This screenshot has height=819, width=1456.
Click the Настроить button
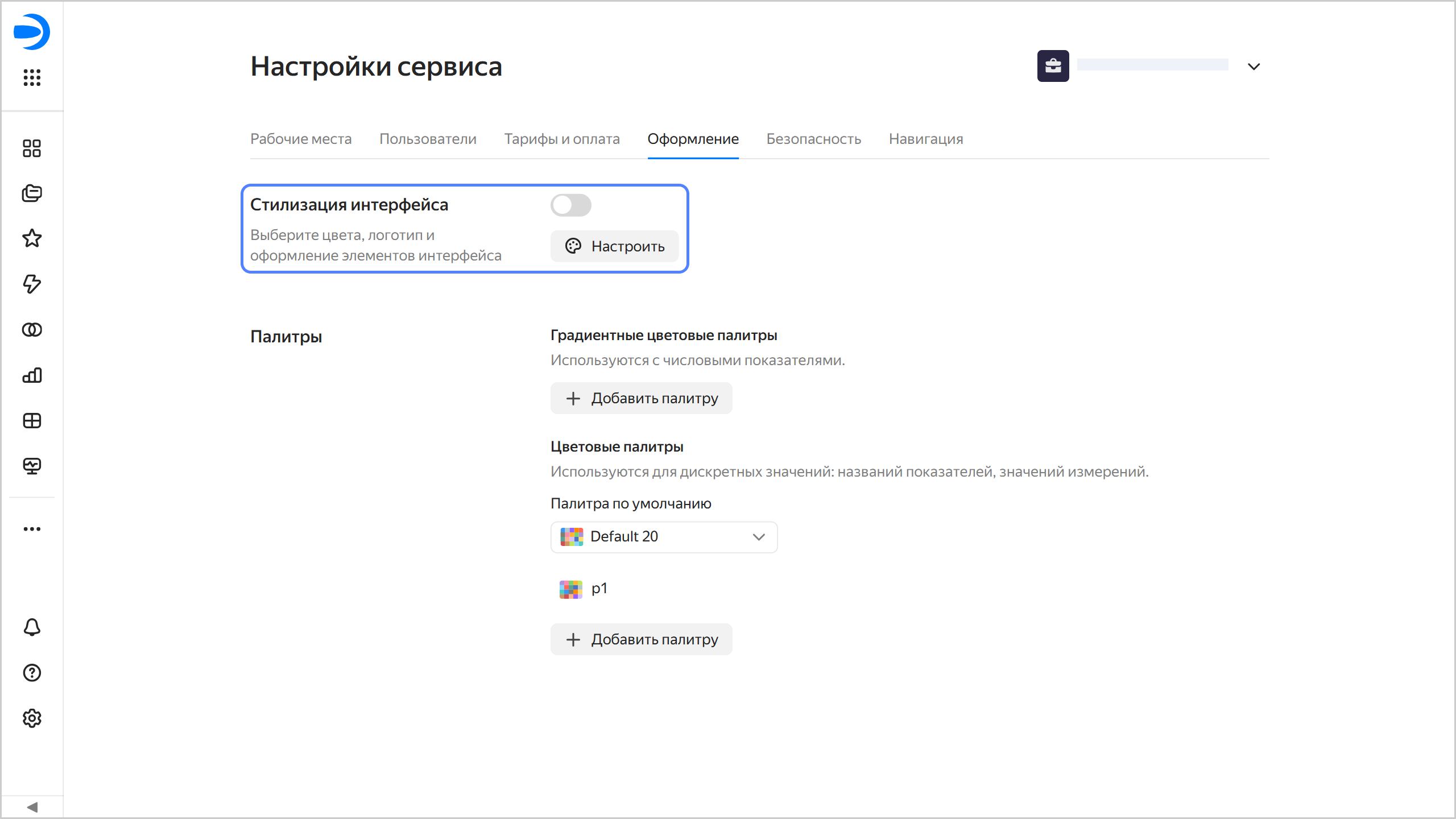coord(614,246)
